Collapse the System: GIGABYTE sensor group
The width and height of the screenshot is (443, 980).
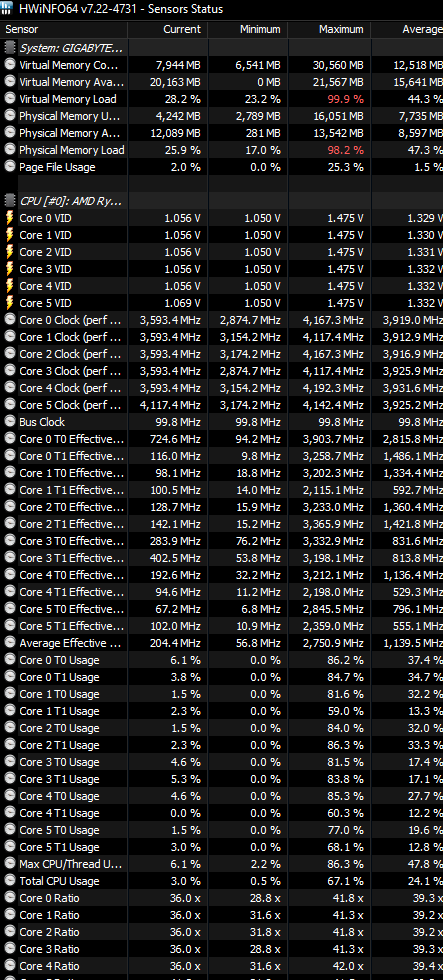click(71, 48)
